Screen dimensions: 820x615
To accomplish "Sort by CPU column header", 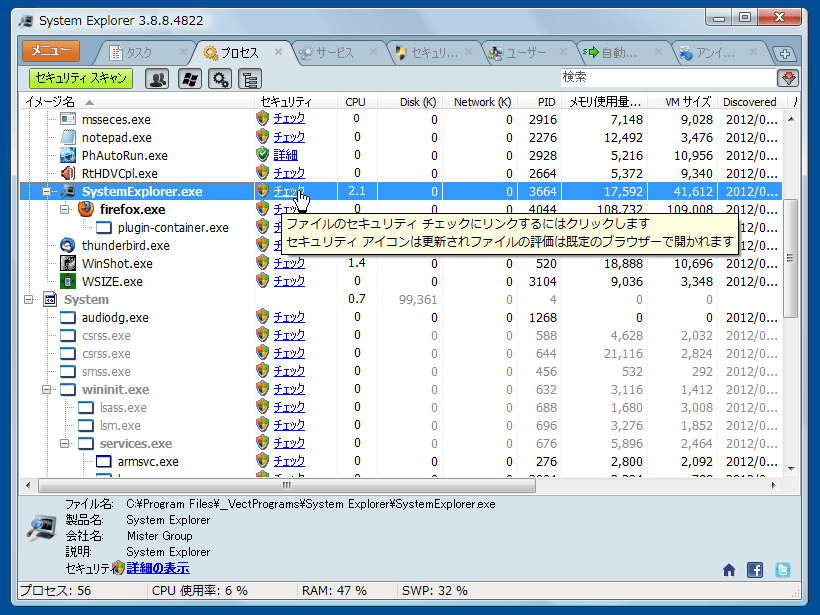I will (356, 102).
